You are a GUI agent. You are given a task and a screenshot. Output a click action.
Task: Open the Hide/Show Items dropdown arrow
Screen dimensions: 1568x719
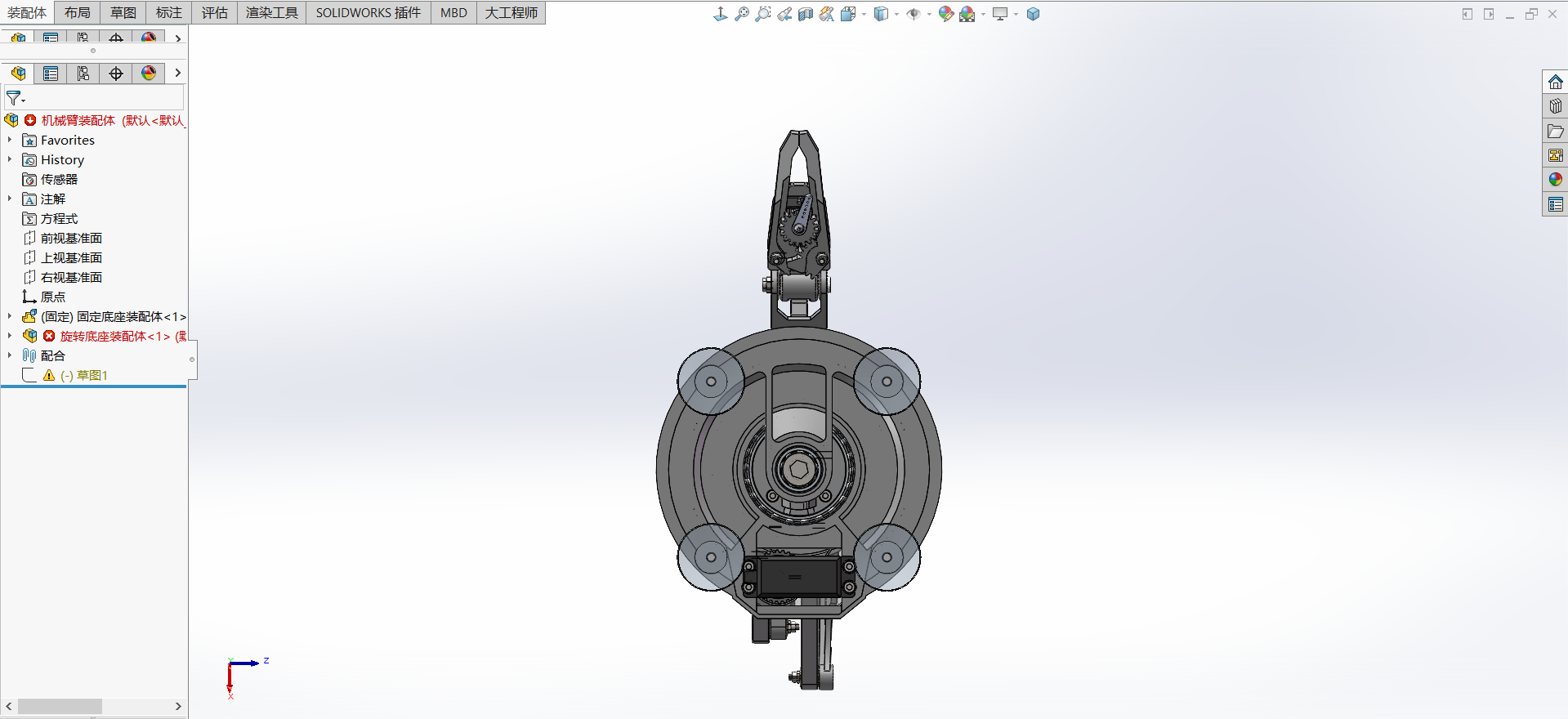click(929, 15)
